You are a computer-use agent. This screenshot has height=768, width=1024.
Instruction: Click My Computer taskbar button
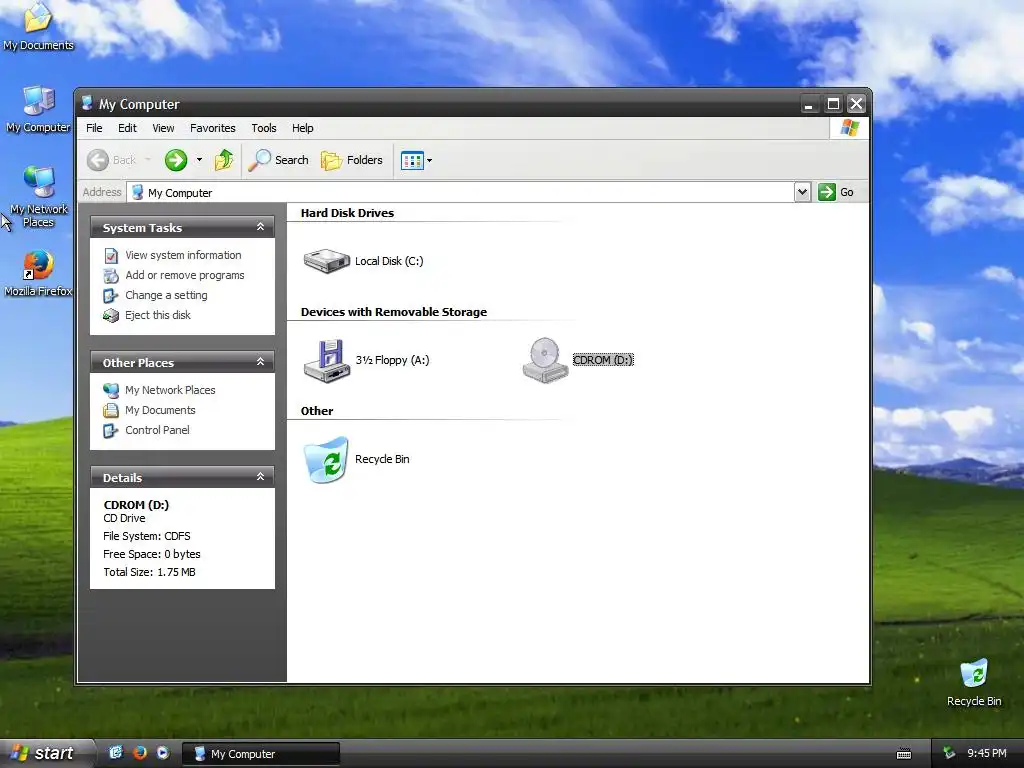[x=261, y=754]
